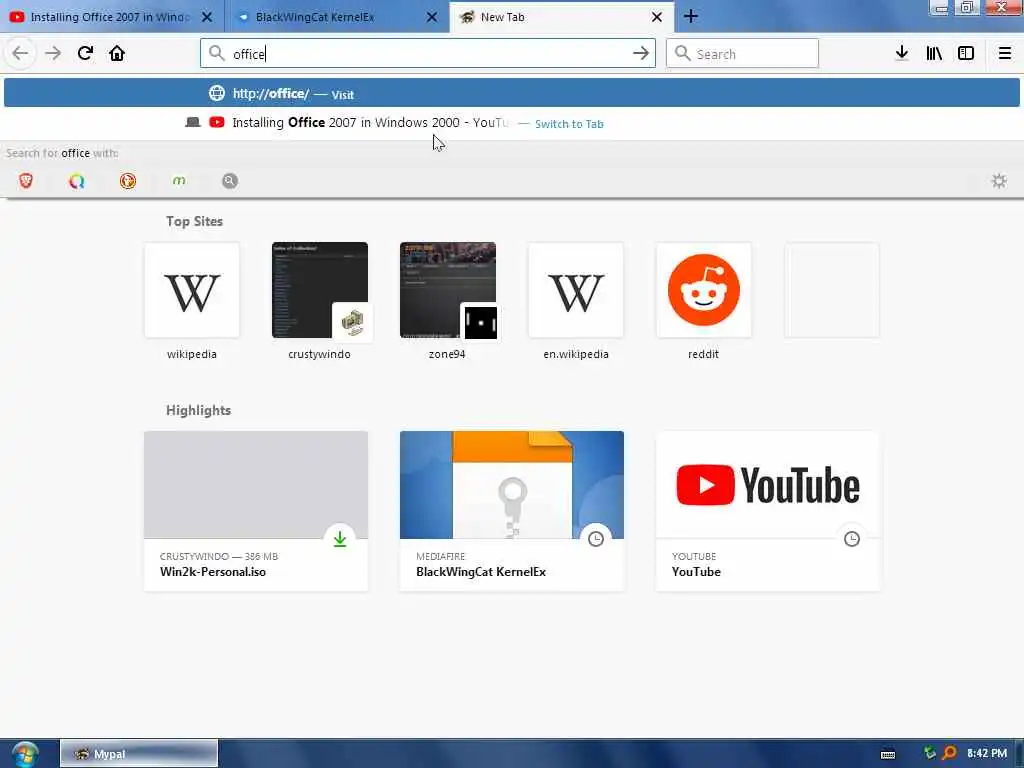Search office with the colorful ring engine icon
The image size is (1024, 768).
pyautogui.click(x=77, y=181)
